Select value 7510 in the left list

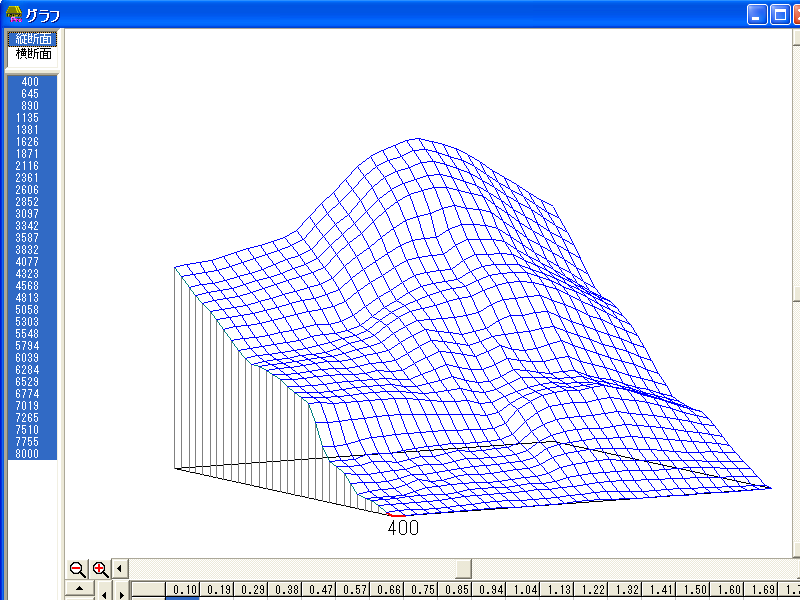(32, 430)
